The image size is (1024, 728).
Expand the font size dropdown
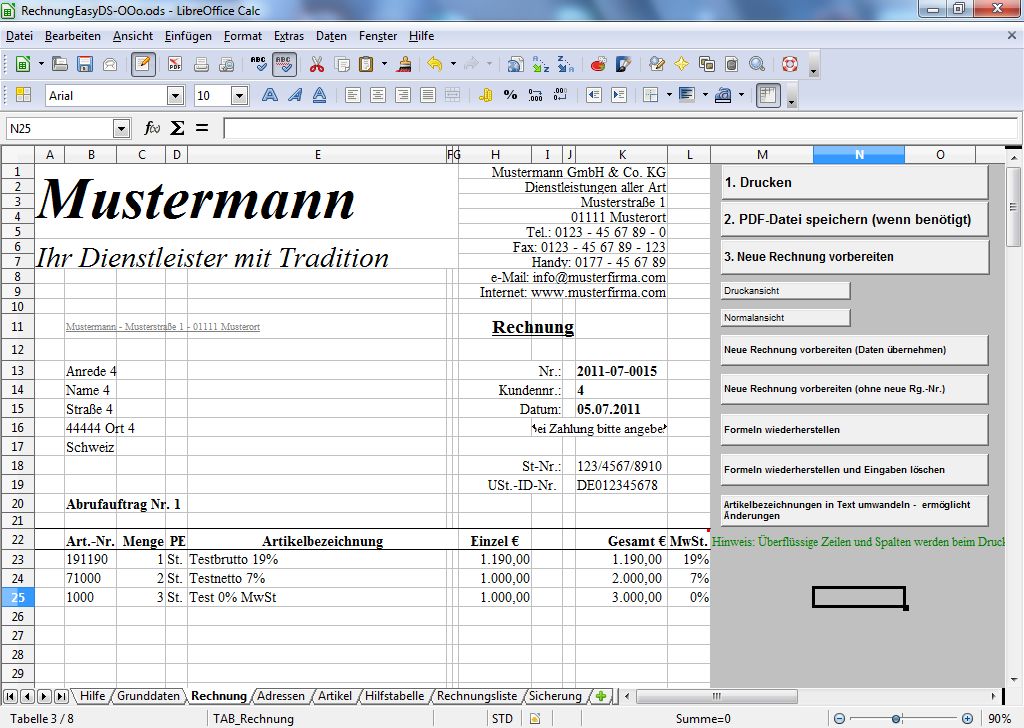pos(239,96)
